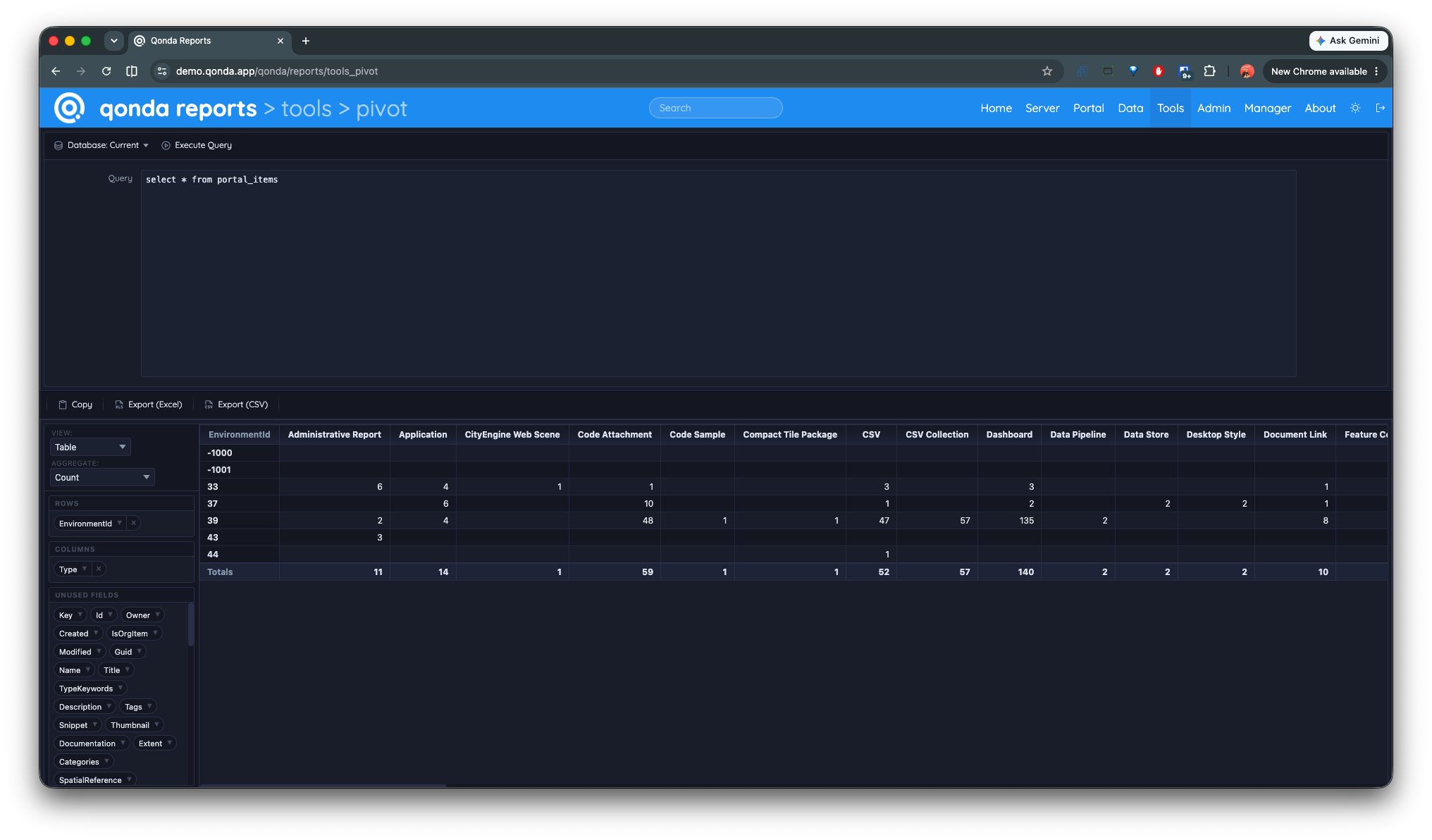Image resolution: width=1432 pixels, height=840 pixels.
Task: Click row label 39 in pivot table
Action: 212,520
